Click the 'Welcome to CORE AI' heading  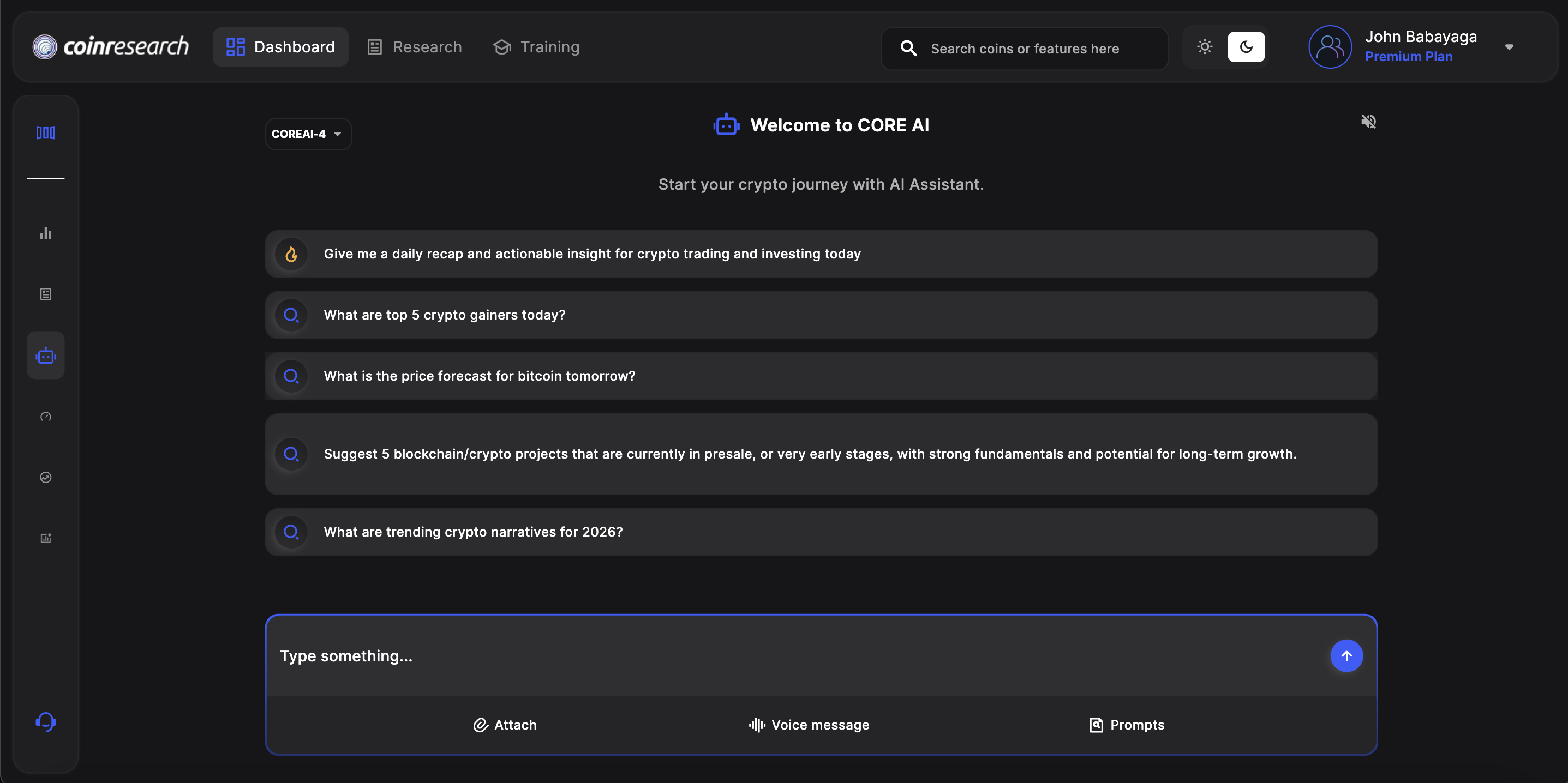(840, 125)
